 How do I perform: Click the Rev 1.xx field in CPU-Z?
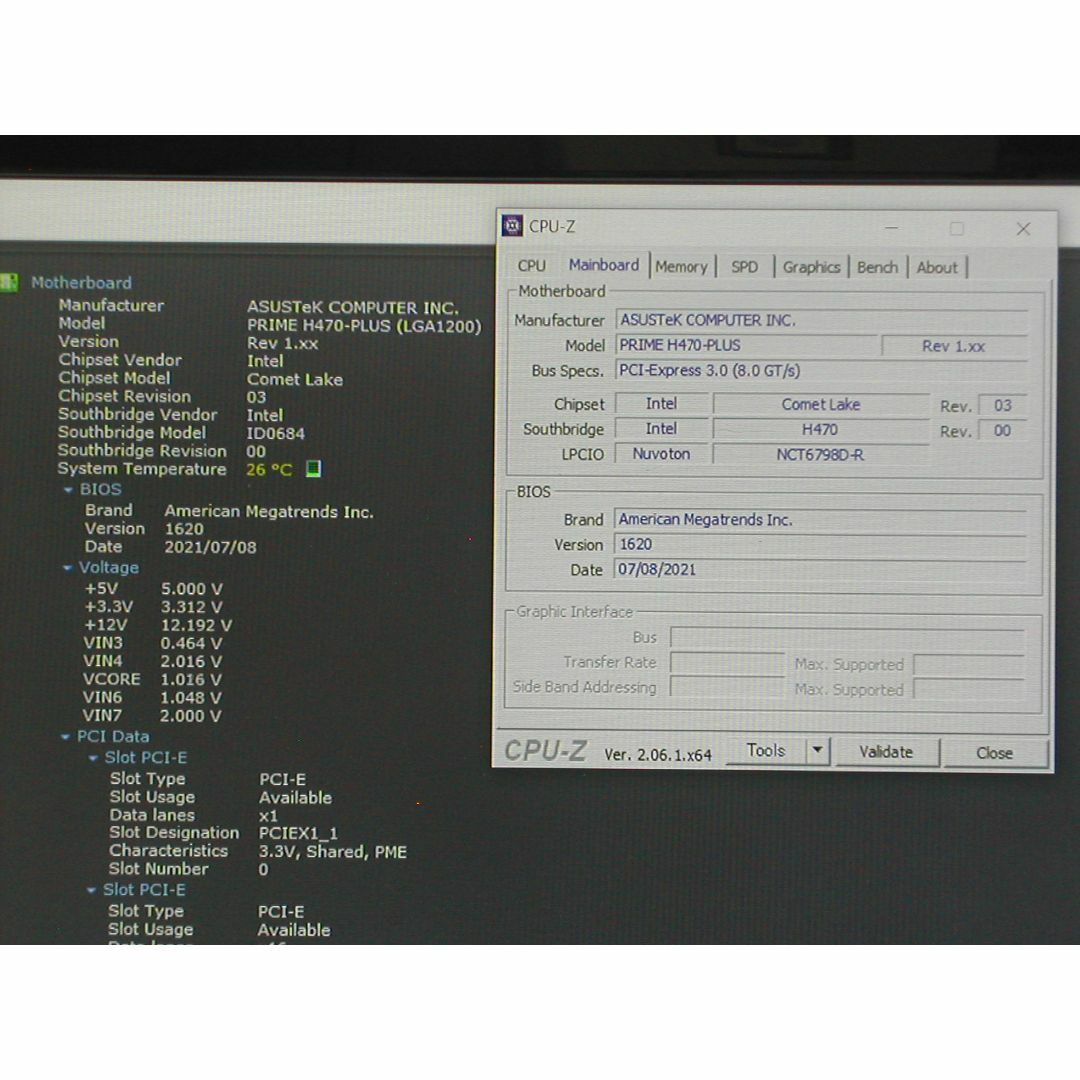pos(954,346)
